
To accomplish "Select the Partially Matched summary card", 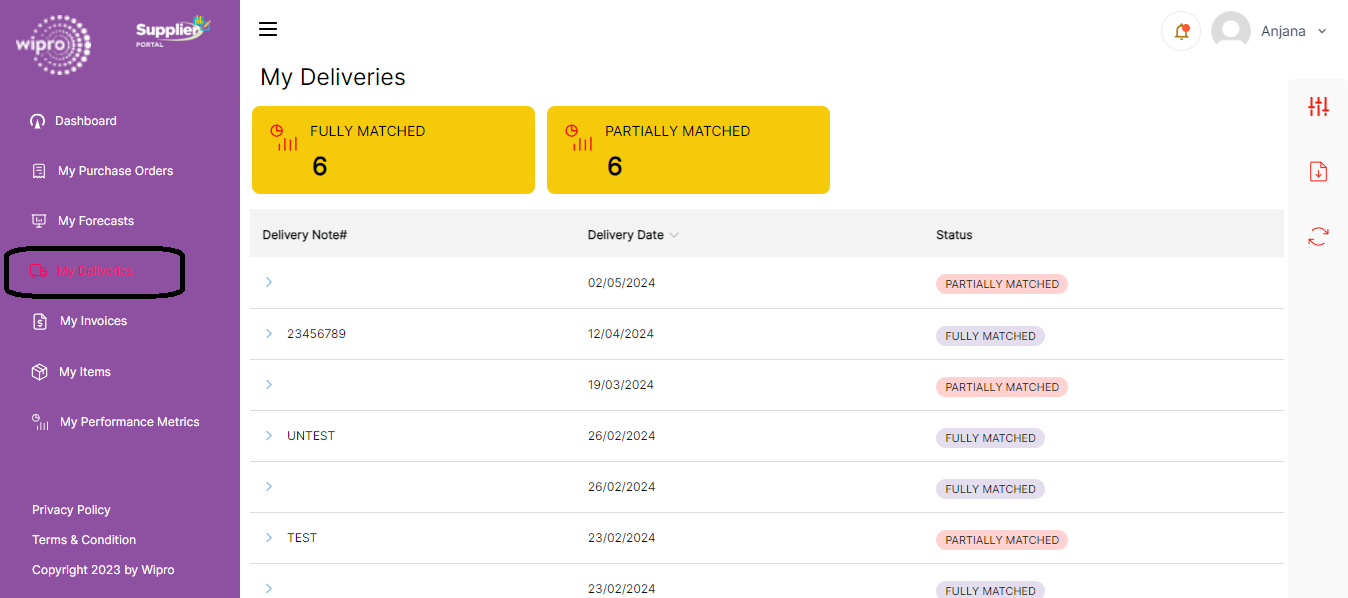I will 688,150.
